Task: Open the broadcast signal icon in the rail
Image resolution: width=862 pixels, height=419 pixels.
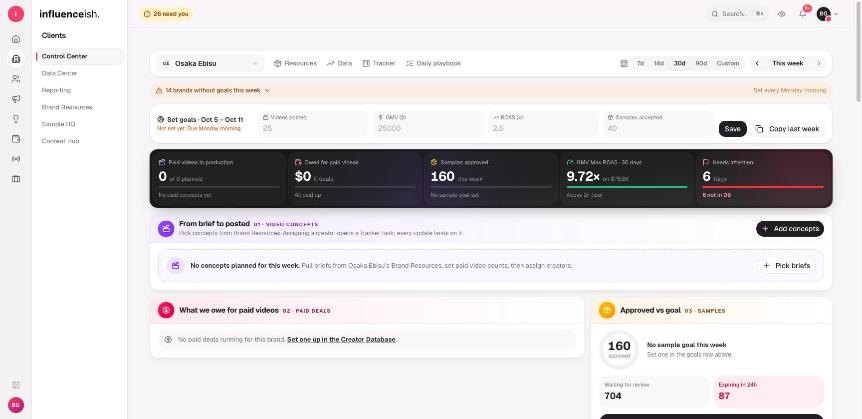Action: pos(16,159)
